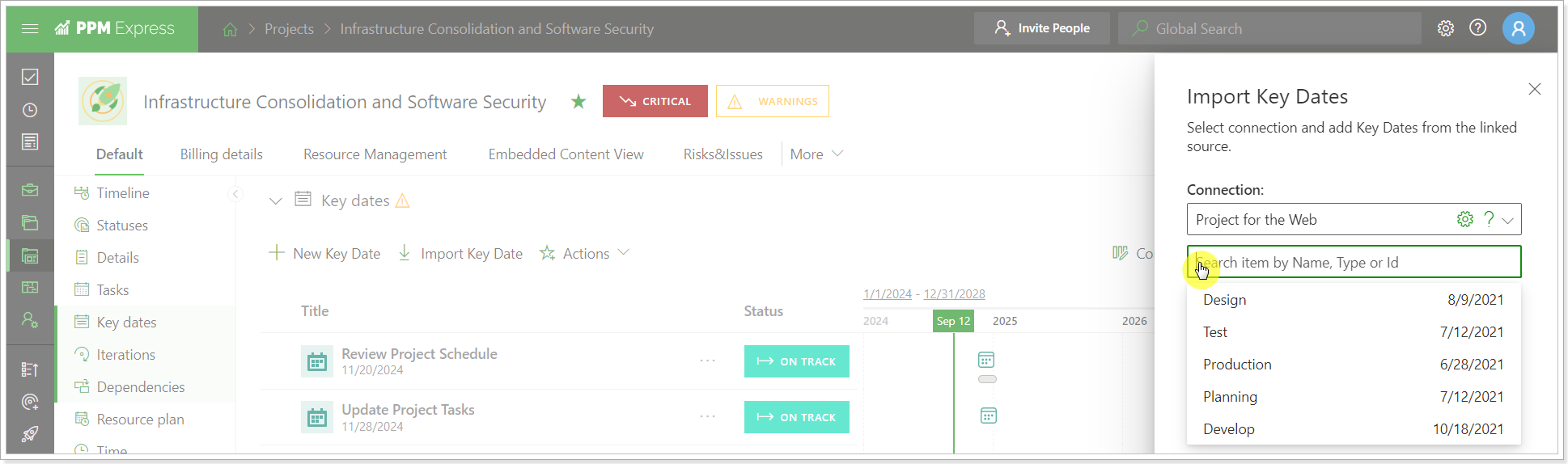Click the Review Project Schedule timeline marker
1568x464 pixels.
tap(986, 360)
